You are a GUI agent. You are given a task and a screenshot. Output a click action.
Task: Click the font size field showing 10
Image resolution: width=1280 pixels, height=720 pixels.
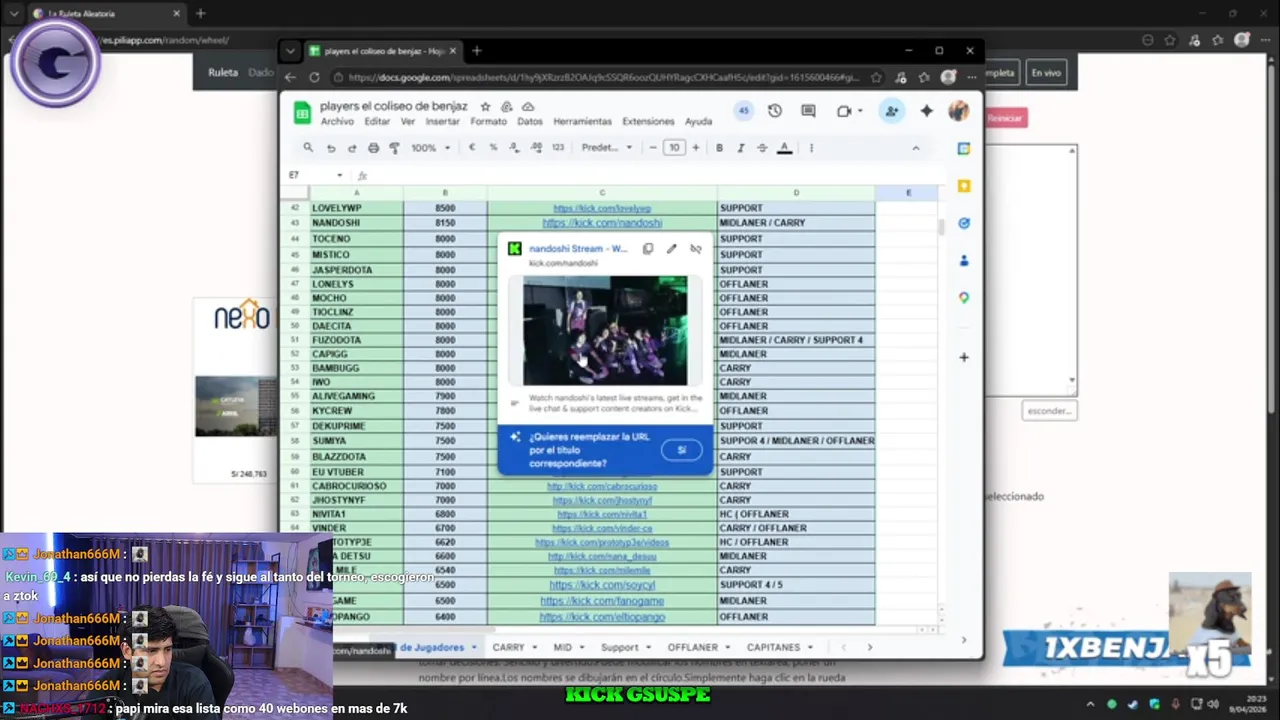[674, 148]
